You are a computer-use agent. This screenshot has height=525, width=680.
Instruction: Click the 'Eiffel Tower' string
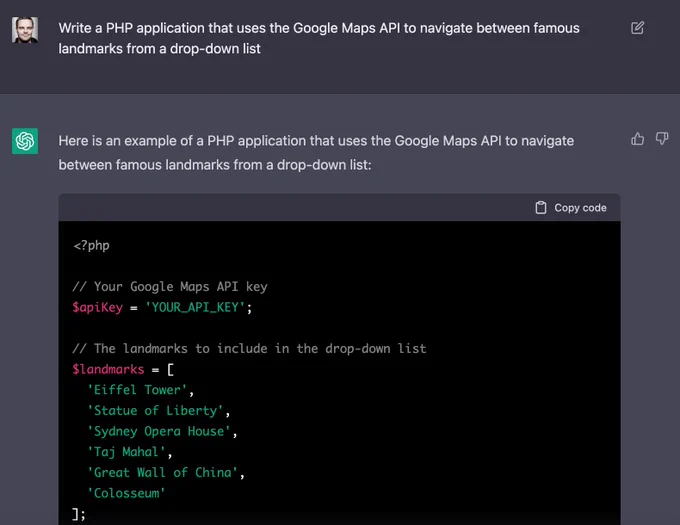(x=137, y=390)
